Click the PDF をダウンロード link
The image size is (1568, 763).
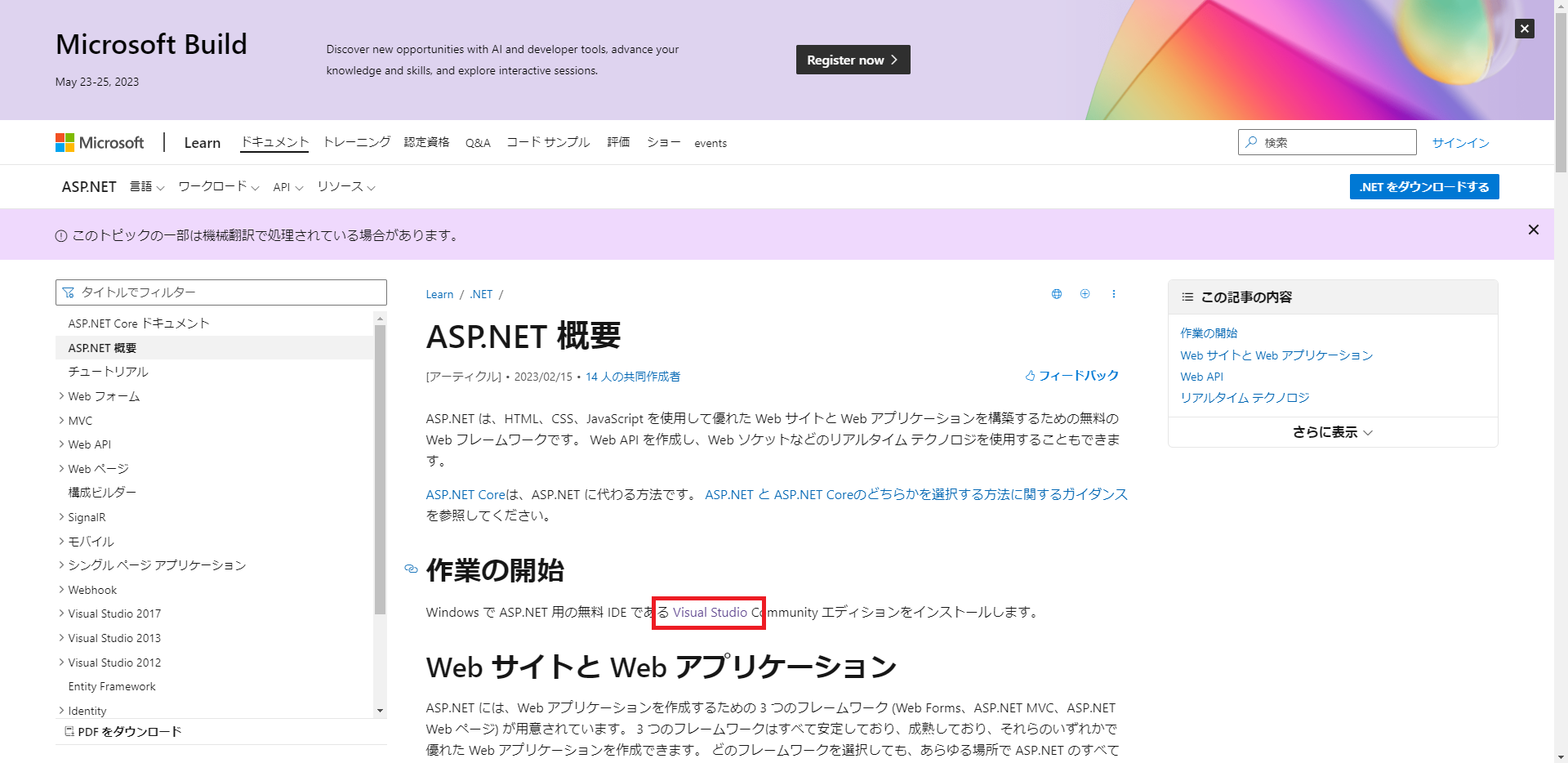pyautogui.click(x=123, y=732)
